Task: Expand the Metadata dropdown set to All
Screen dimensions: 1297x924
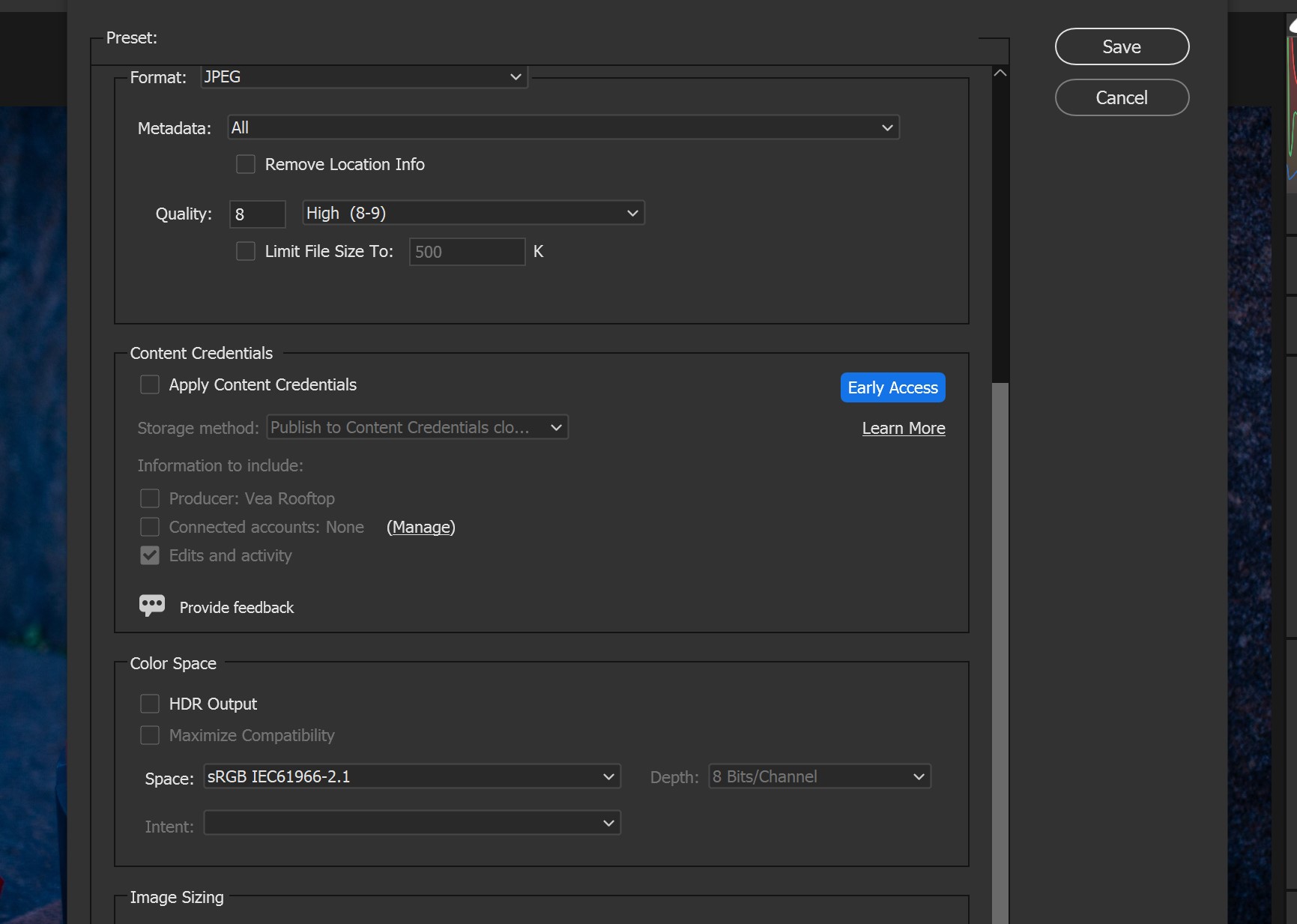Action: (563, 127)
